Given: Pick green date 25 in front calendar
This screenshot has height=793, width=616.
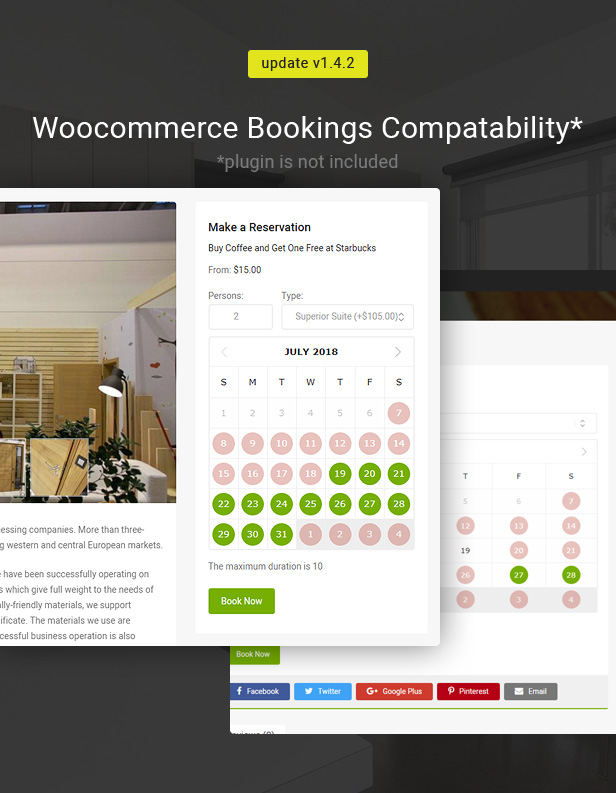Looking at the screenshot, I should coord(311,504).
